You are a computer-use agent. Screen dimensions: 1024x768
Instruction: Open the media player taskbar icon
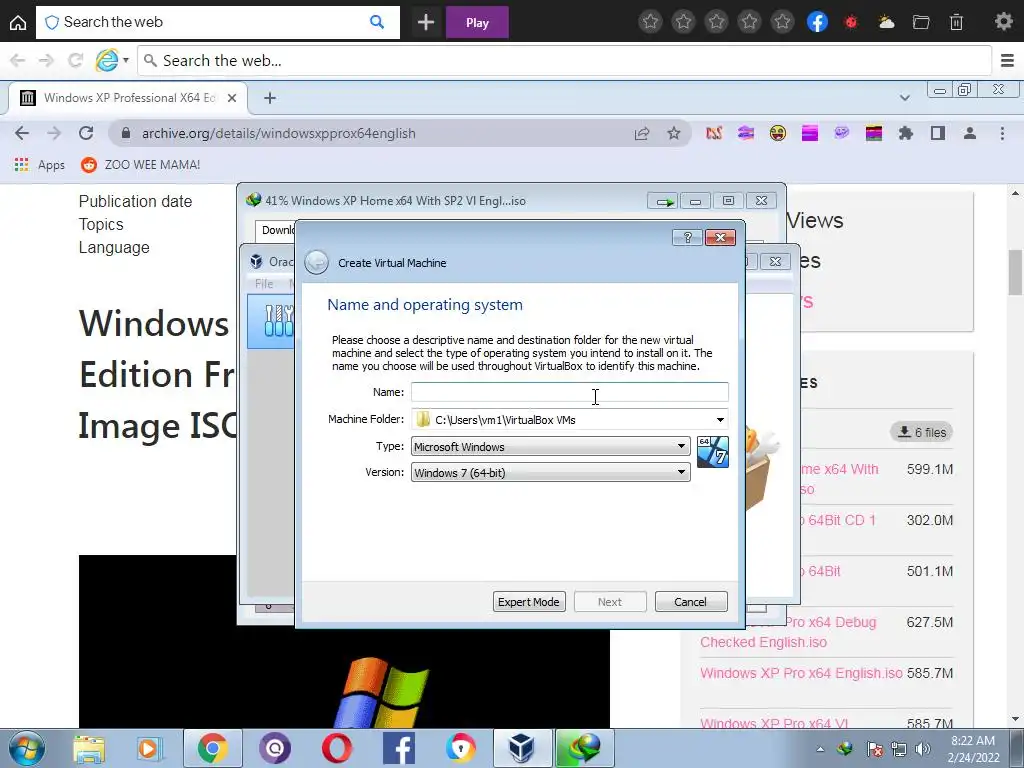[x=149, y=748]
